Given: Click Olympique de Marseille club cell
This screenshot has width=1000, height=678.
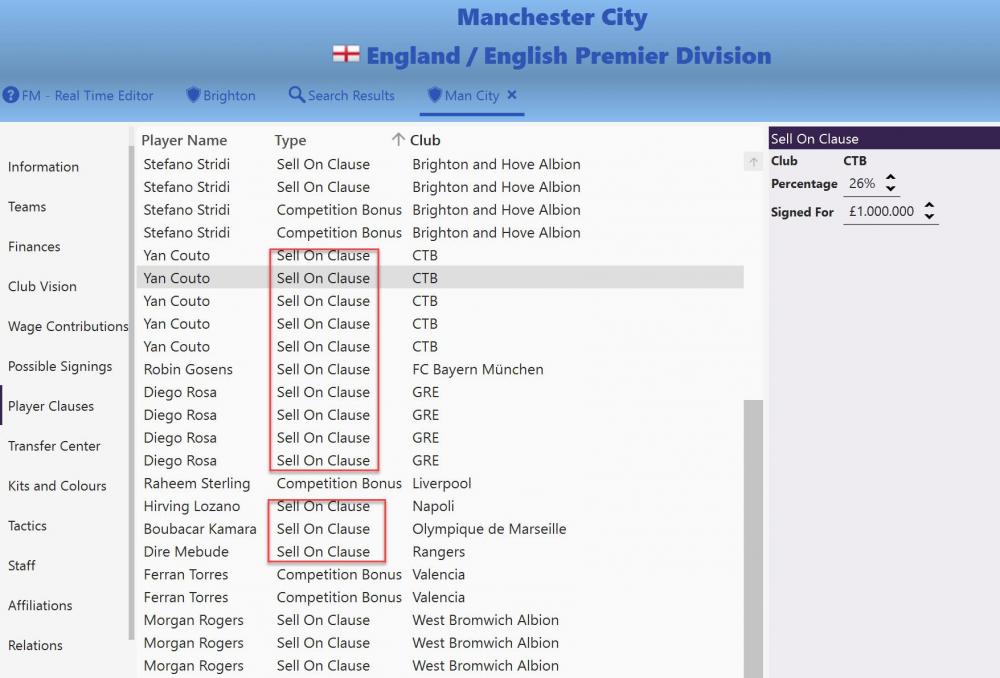Looking at the screenshot, I should [489, 529].
